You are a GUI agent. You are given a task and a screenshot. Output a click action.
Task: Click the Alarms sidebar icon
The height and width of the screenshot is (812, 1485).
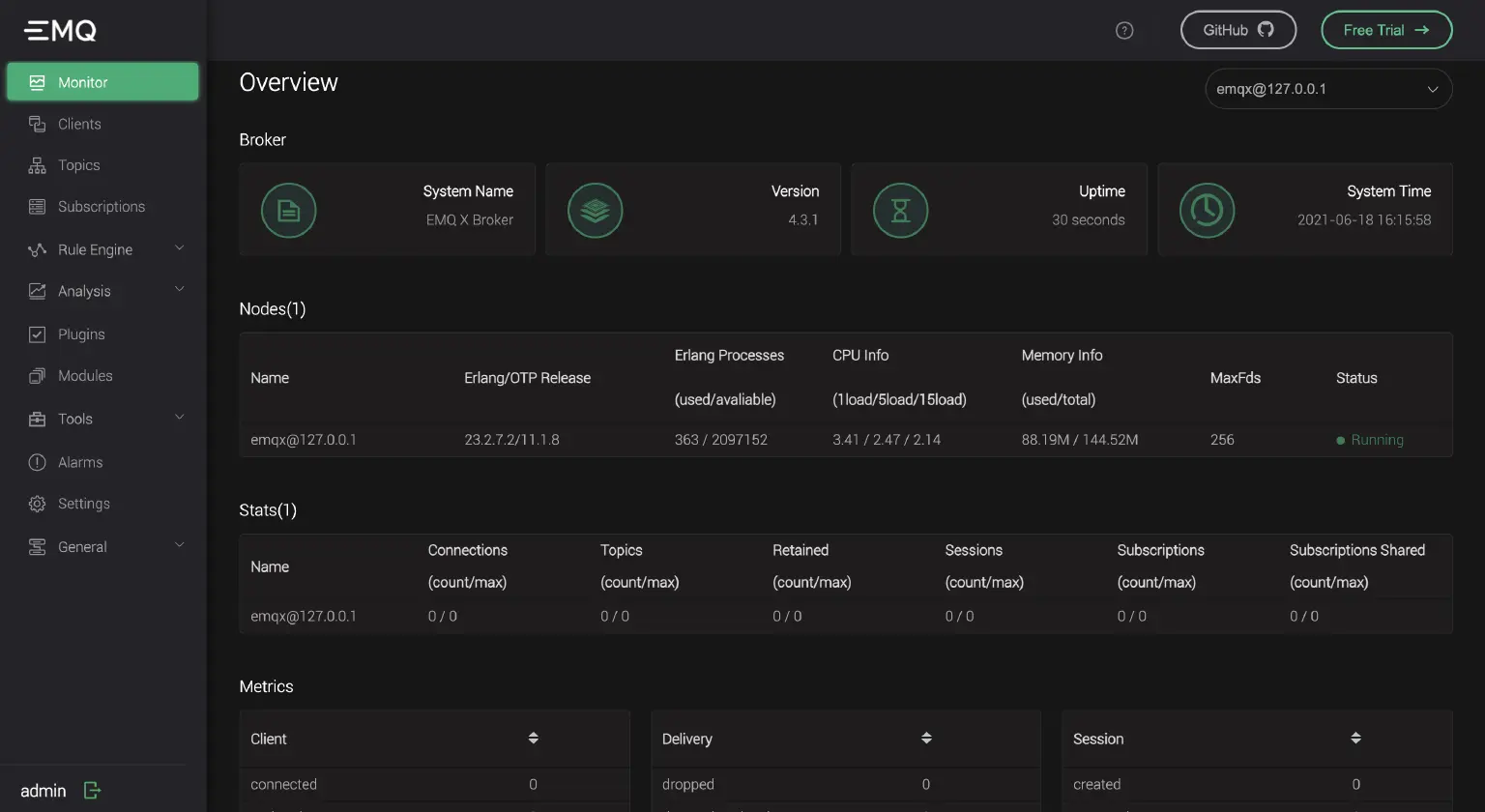click(38, 462)
